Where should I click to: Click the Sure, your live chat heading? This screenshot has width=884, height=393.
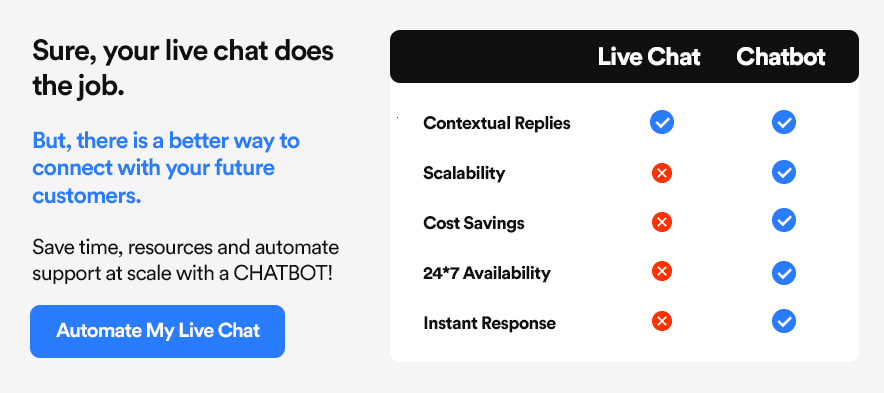coord(183,68)
